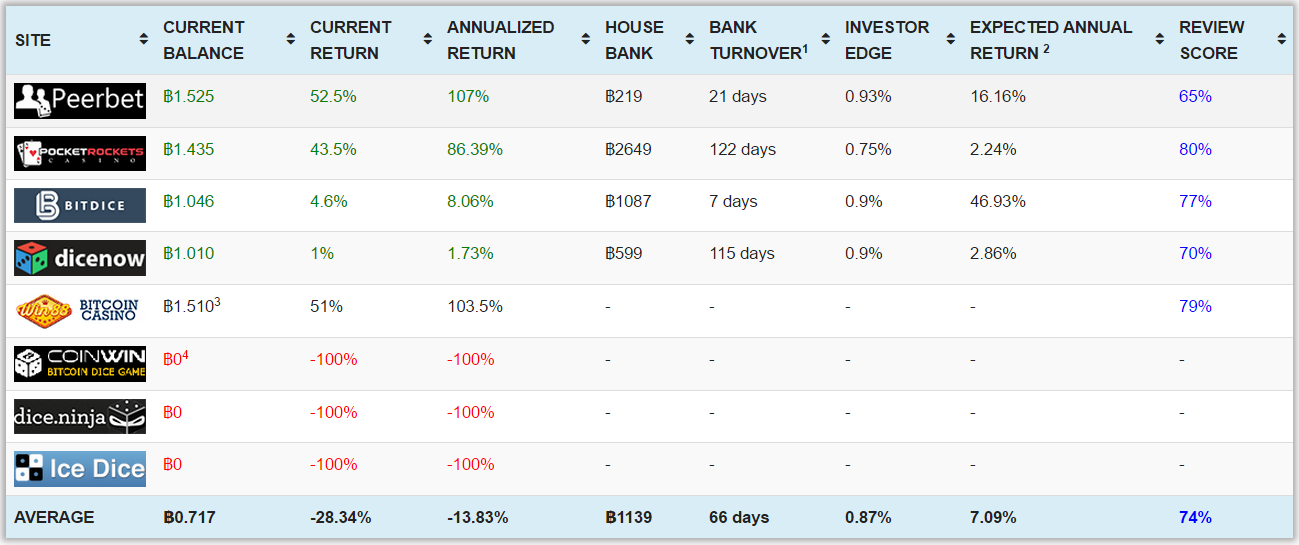Select PocketRockets balance ฿1.435

(188, 150)
